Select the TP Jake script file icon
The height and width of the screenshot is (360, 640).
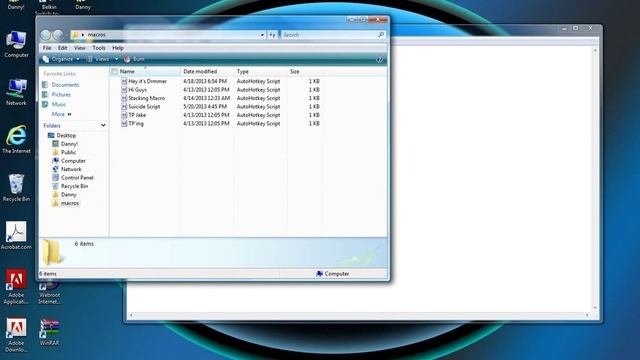[124, 115]
